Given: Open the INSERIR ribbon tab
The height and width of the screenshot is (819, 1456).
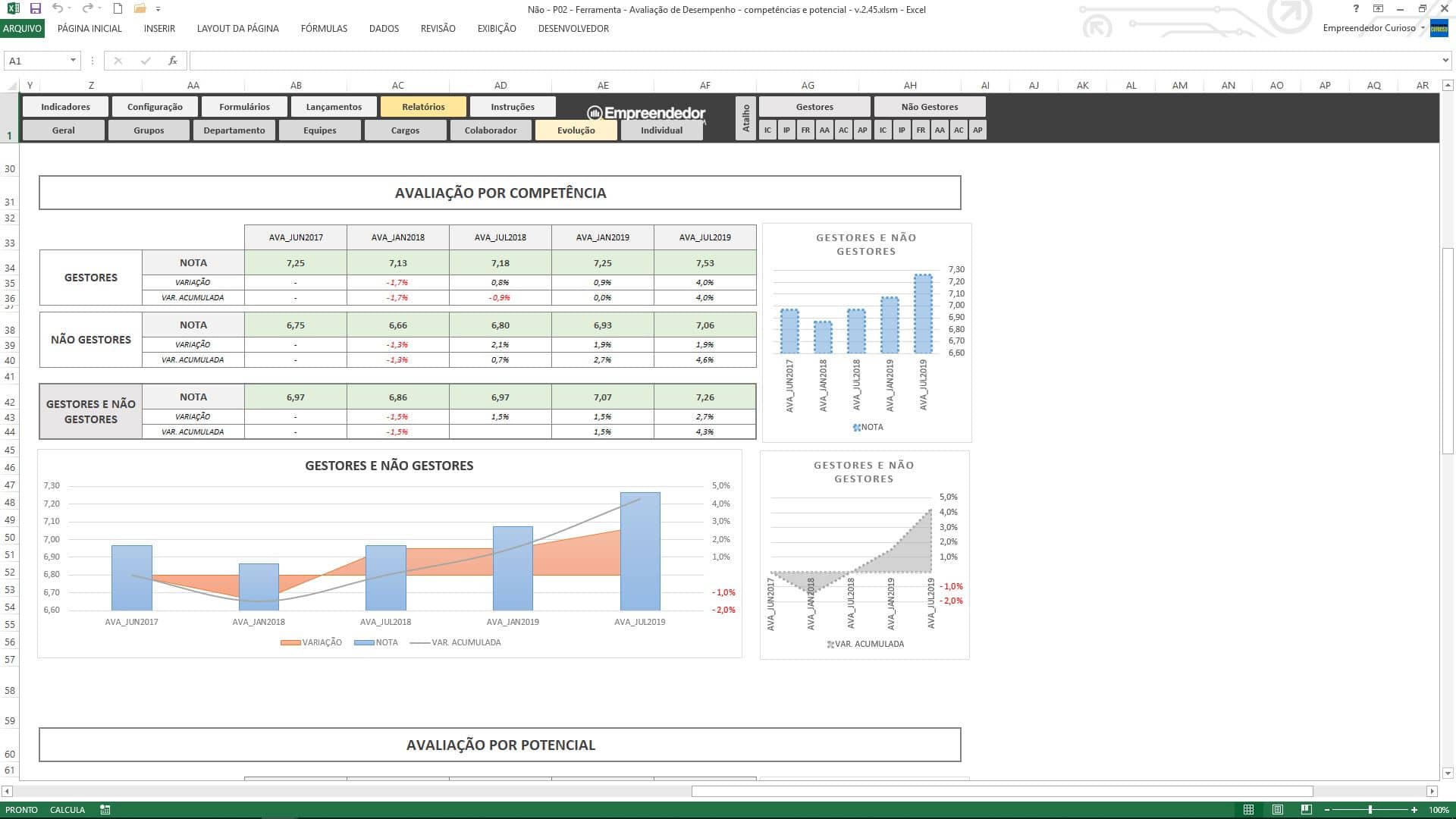Looking at the screenshot, I should pyautogui.click(x=159, y=28).
